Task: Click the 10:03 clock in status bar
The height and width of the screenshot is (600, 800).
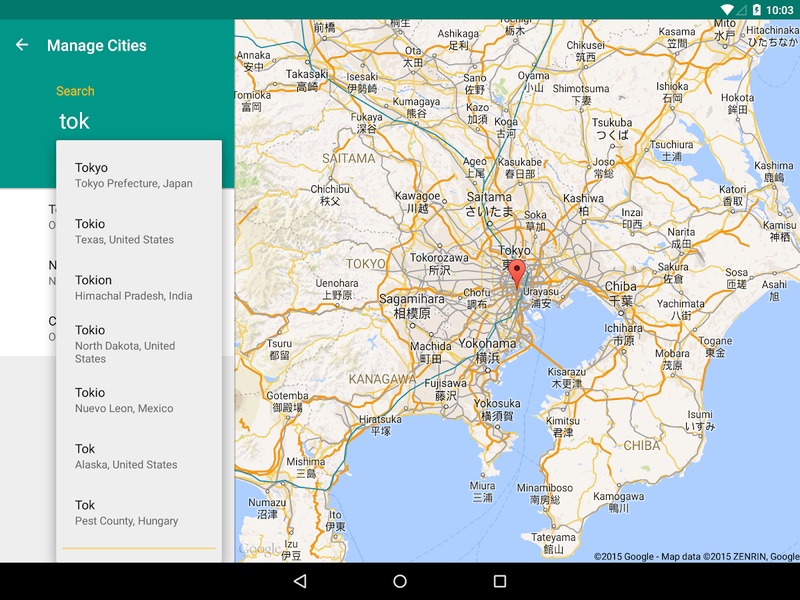Action: [780, 10]
